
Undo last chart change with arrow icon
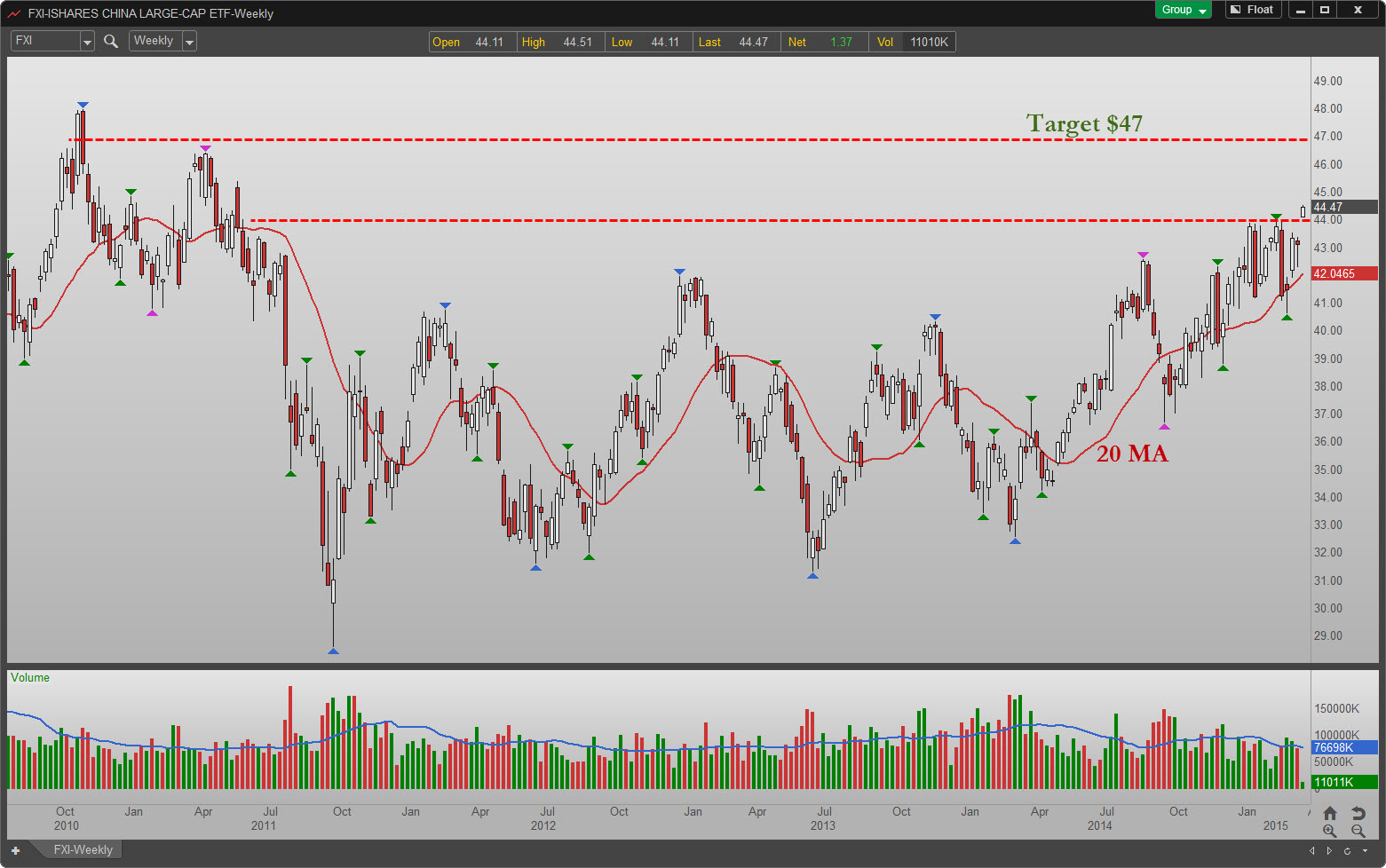click(1358, 813)
